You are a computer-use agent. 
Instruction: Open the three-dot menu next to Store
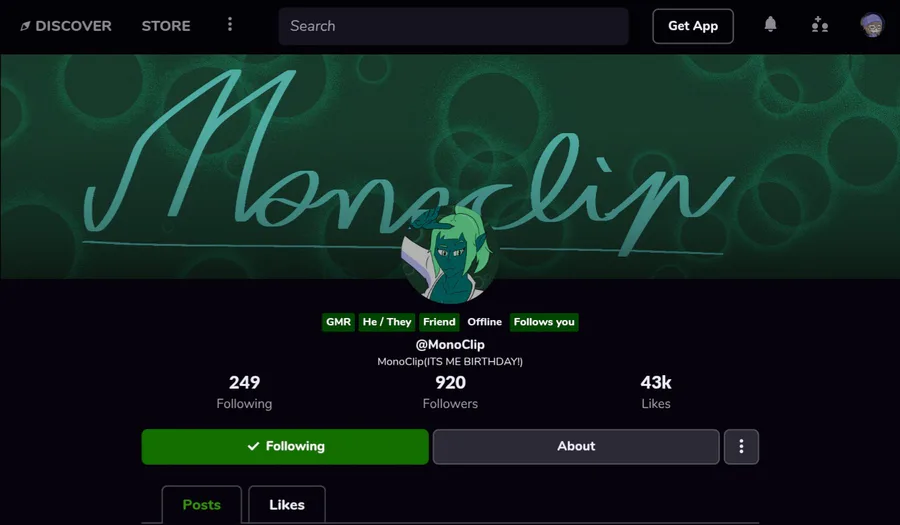pyautogui.click(x=230, y=24)
